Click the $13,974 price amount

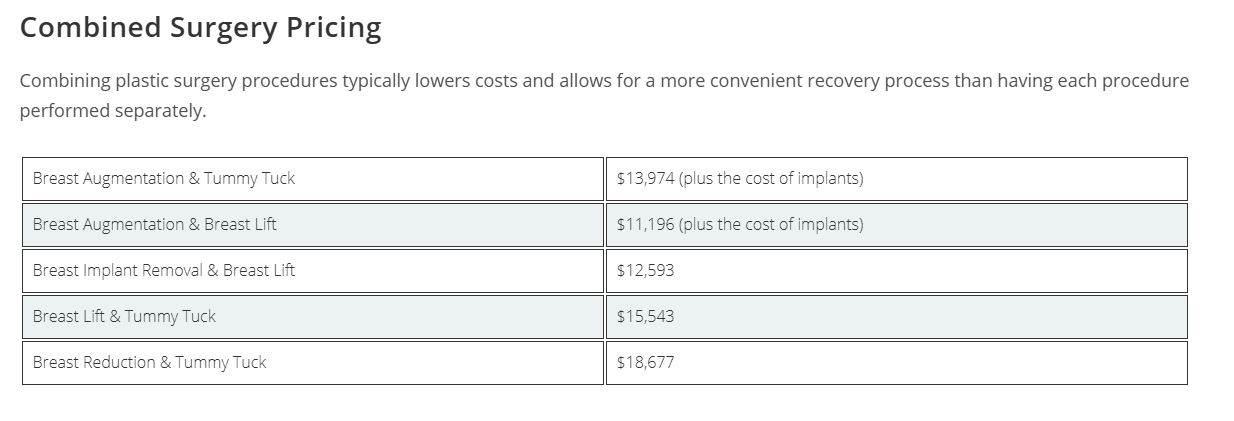pos(645,179)
